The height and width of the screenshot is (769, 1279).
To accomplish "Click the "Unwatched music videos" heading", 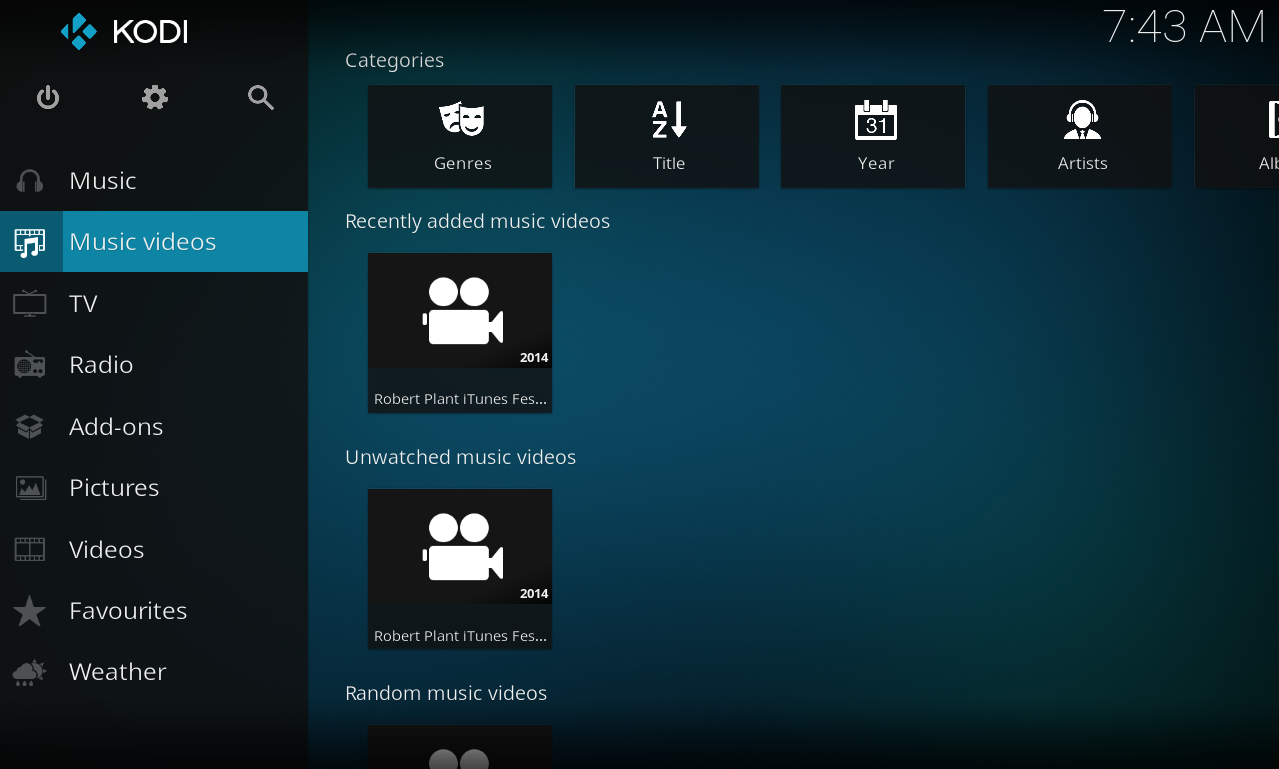I will (x=461, y=457).
